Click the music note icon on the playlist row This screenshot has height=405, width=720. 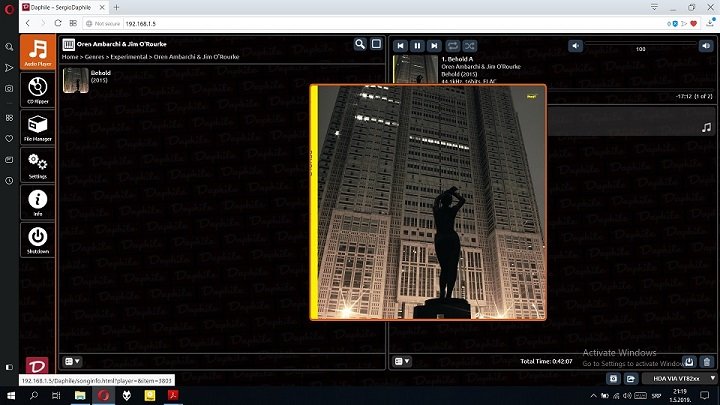point(706,127)
